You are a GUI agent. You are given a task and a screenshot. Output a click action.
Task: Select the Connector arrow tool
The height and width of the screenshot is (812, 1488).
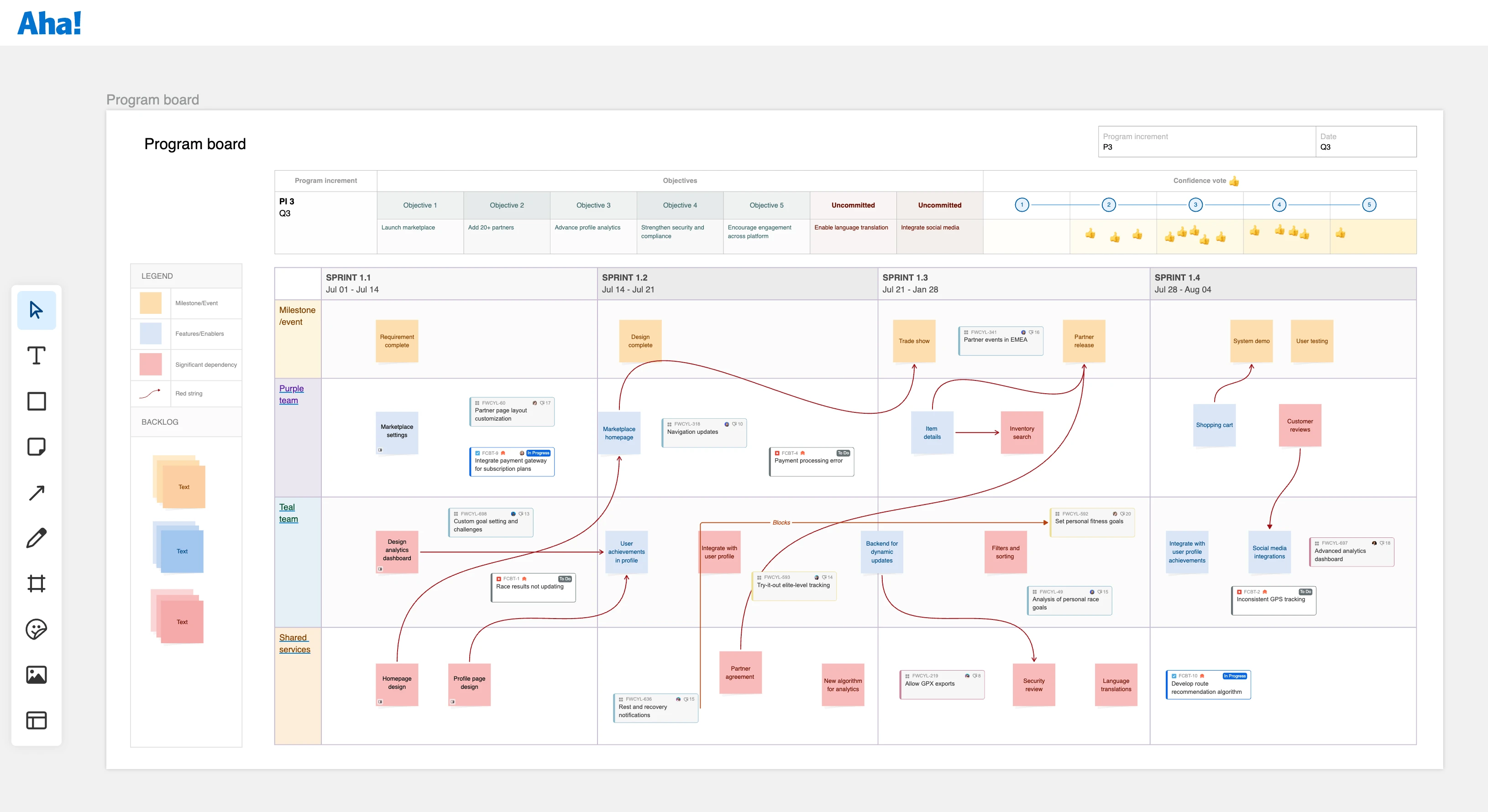37,492
